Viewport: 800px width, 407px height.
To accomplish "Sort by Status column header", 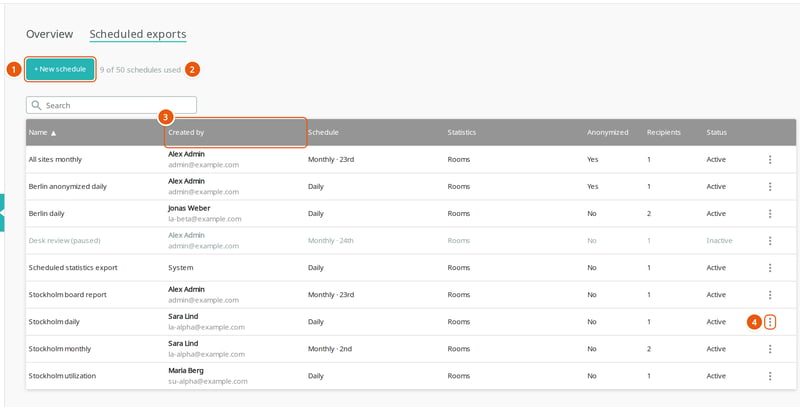I will click(x=717, y=133).
